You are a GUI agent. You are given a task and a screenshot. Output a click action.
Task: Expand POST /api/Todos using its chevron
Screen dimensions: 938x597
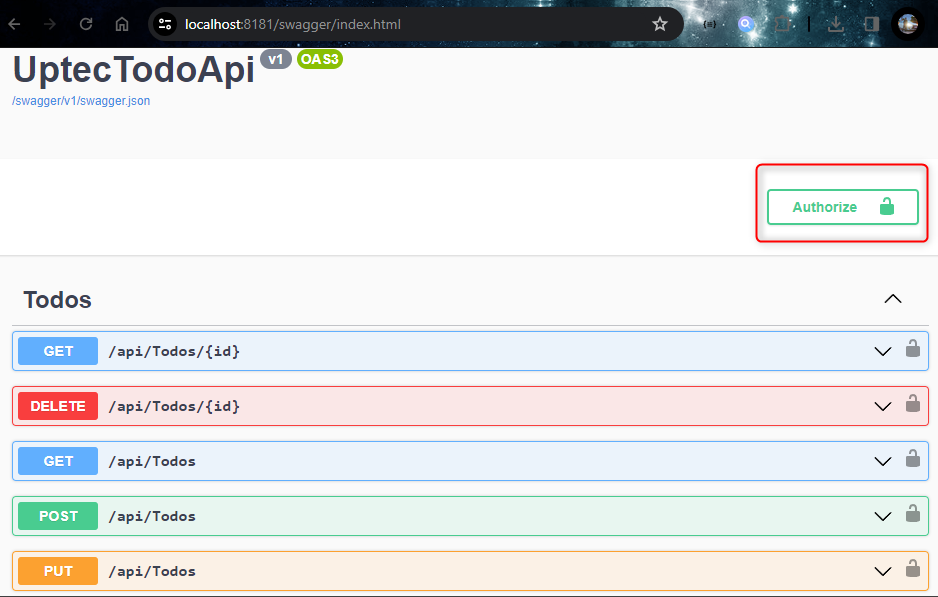[x=882, y=516]
